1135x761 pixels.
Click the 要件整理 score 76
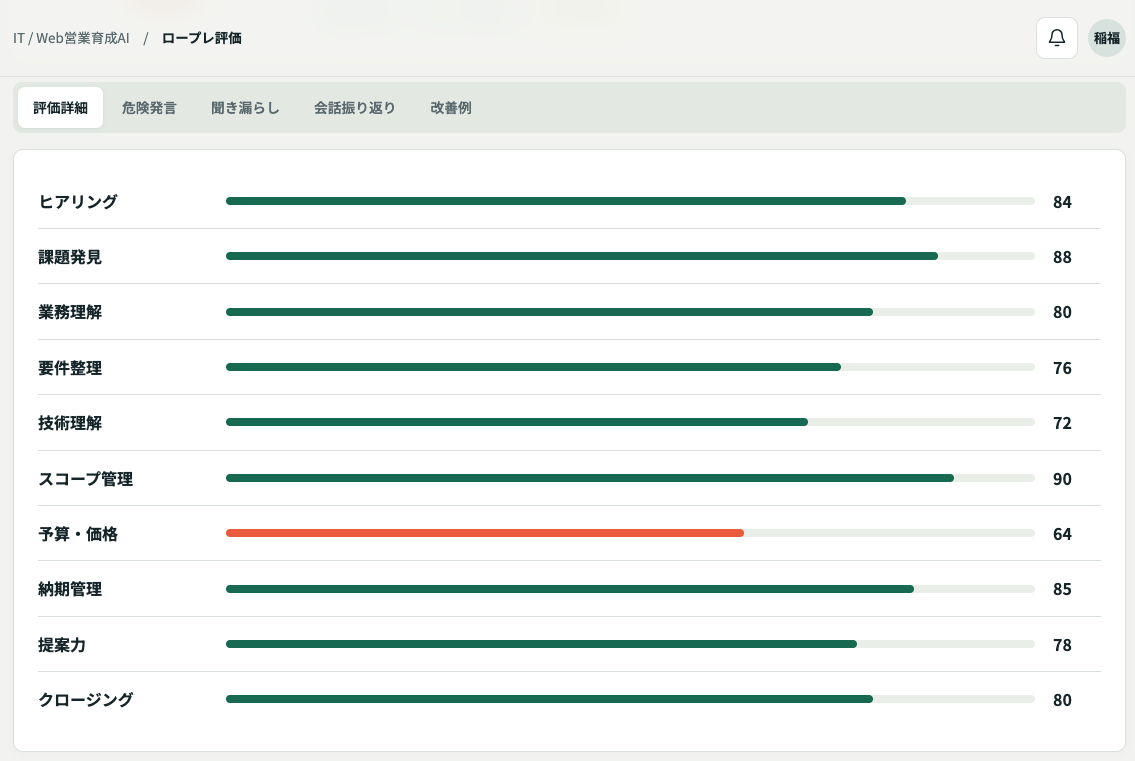(1062, 368)
